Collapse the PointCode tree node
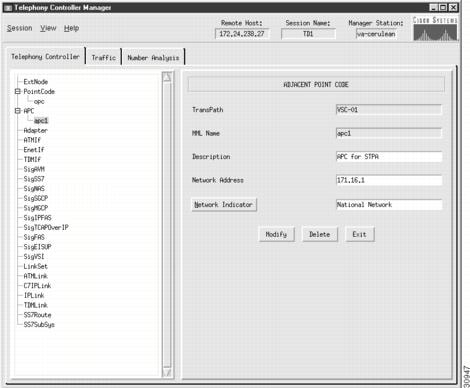 [17, 91]
